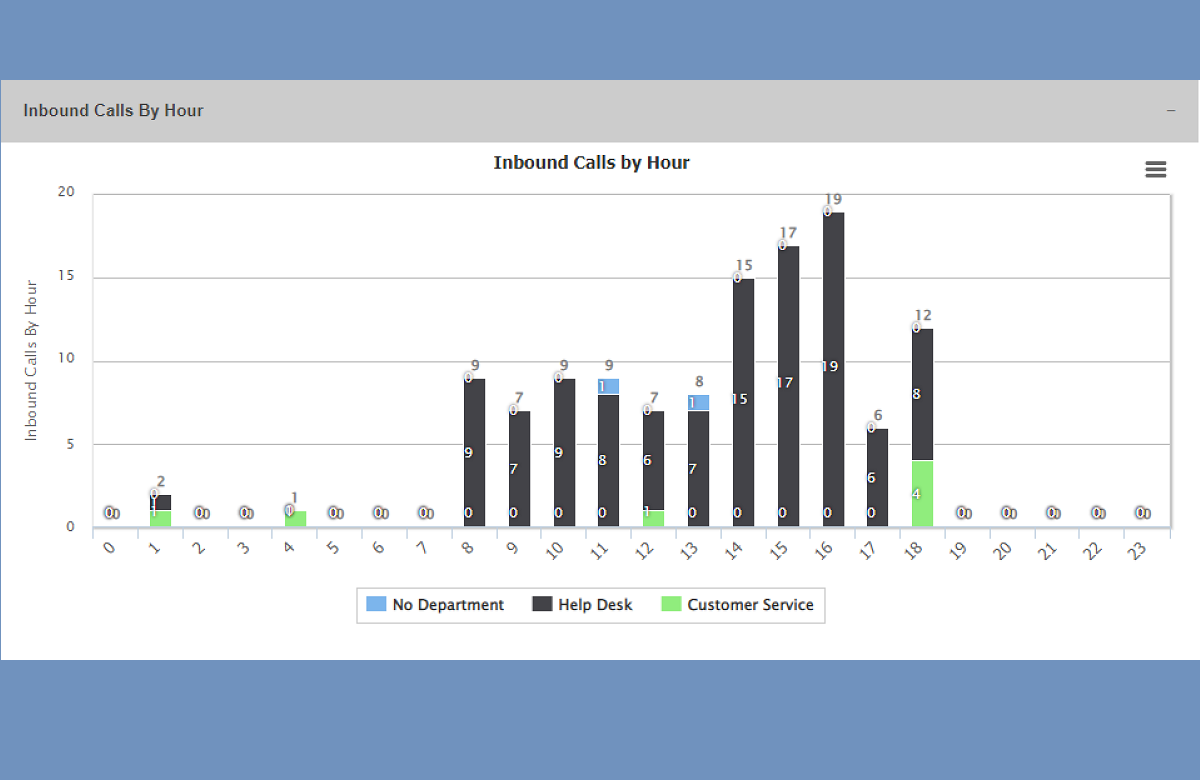Click the Help Desk segment at hour 11
Screen dimensions: 1200x780
tap(608, 461)
